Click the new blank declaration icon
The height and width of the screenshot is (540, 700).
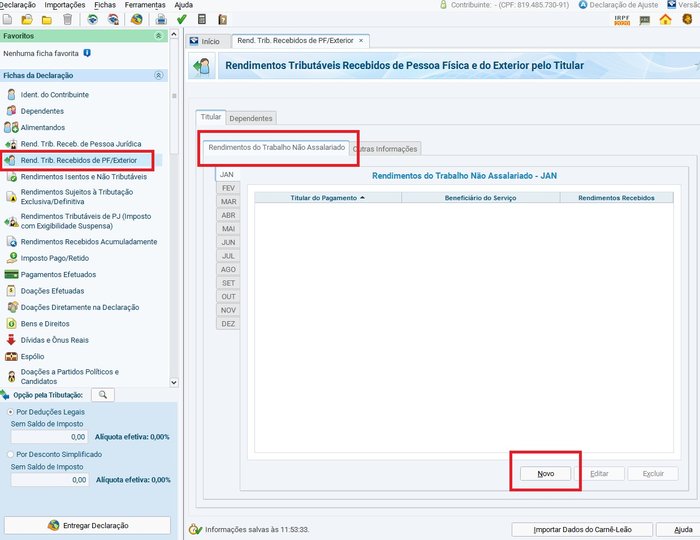pos(8,19)
